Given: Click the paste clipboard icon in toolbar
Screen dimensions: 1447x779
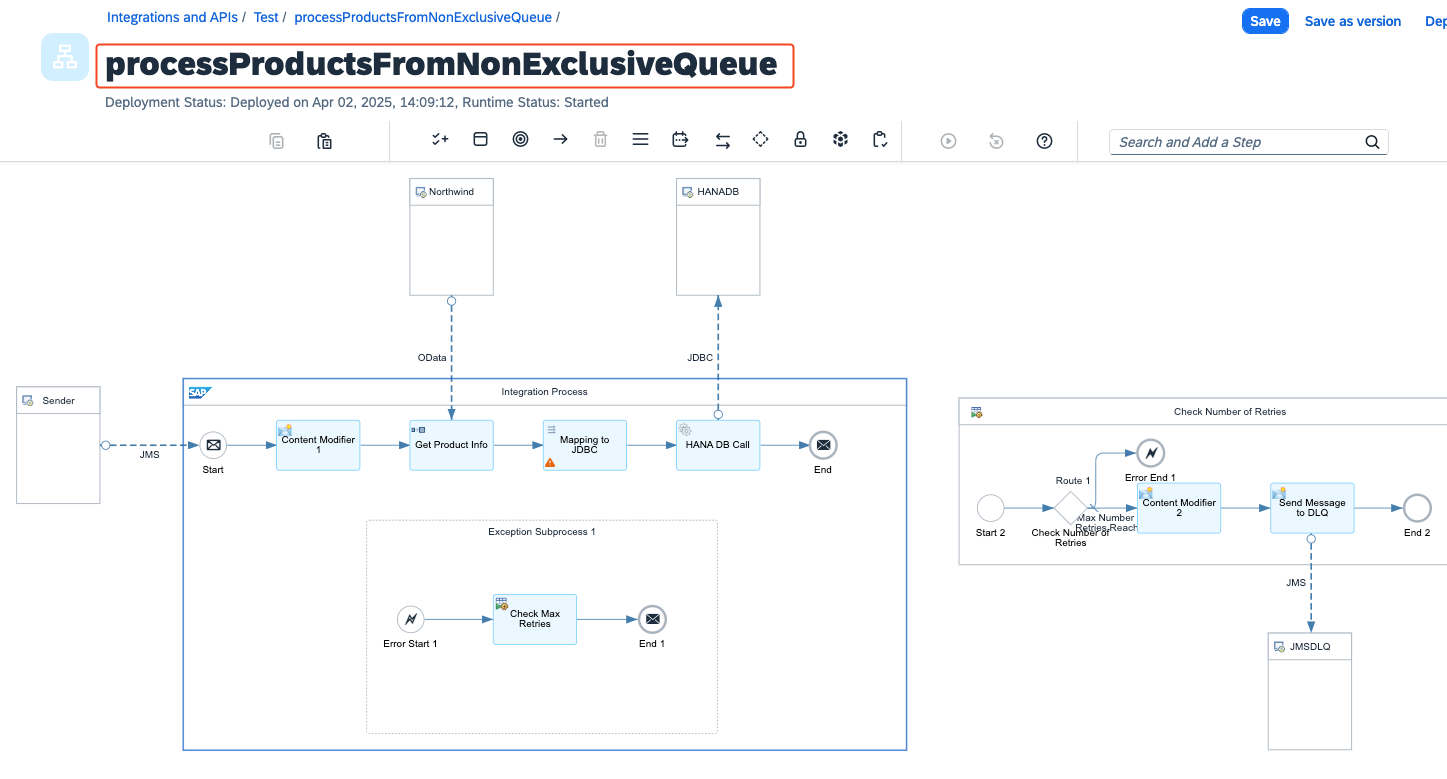Looking at the screenshot, I should [324, 141].
